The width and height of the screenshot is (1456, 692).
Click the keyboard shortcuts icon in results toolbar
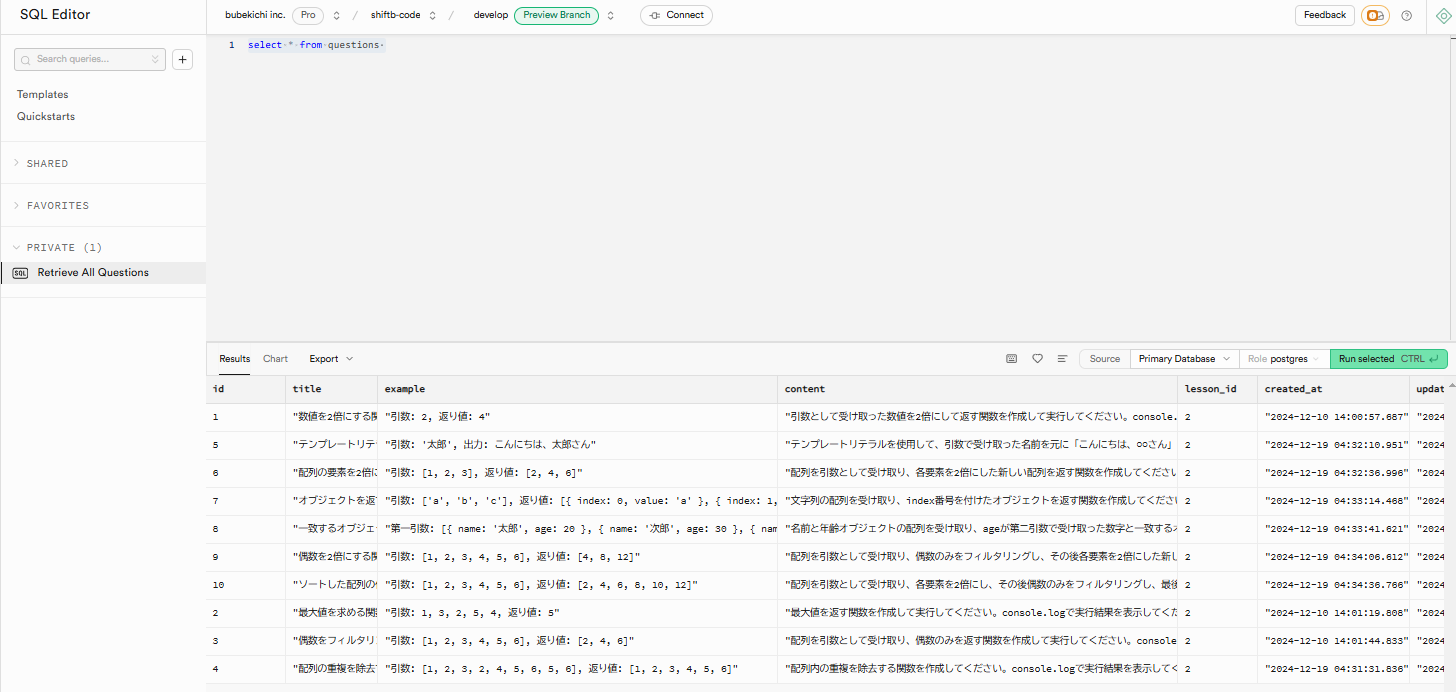tap(1011, 359)
